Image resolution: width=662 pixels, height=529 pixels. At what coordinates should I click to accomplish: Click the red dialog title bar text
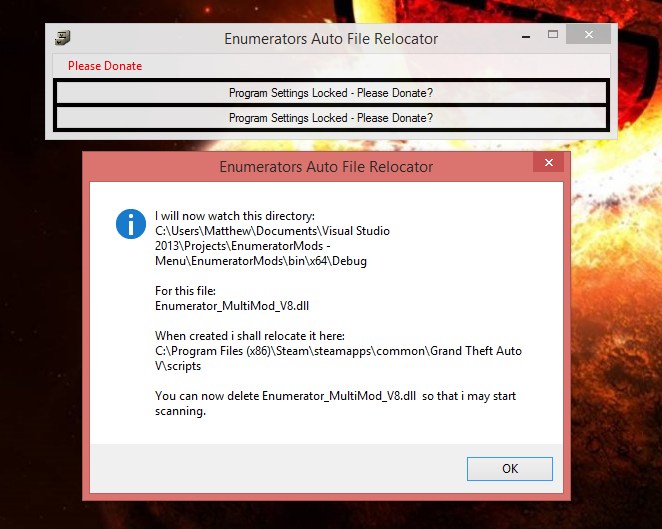click(326, 167)
